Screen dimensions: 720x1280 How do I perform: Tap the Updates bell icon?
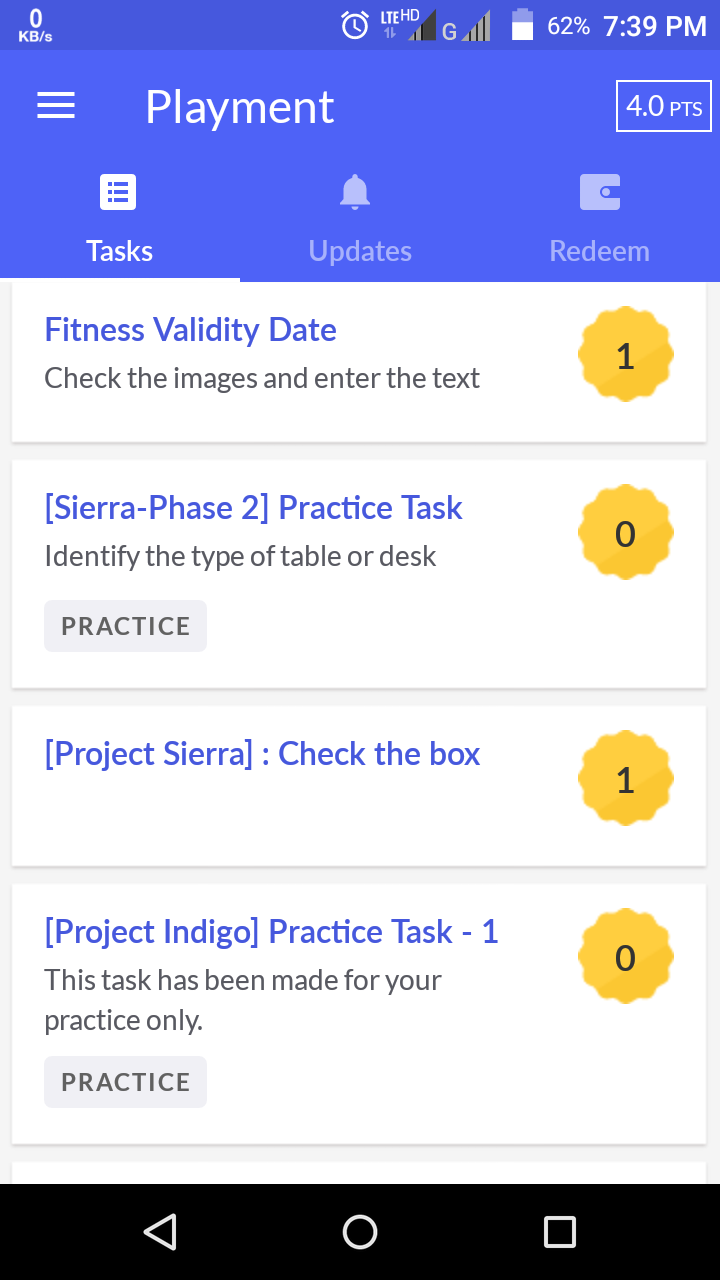click(x=355, y=192)
